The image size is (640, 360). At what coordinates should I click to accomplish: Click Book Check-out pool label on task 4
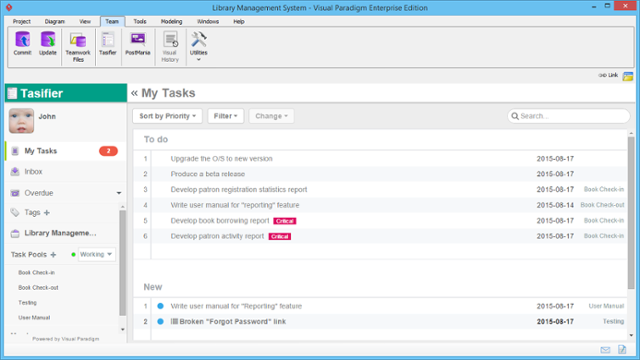pyautogui.click(x=602, y=205)
